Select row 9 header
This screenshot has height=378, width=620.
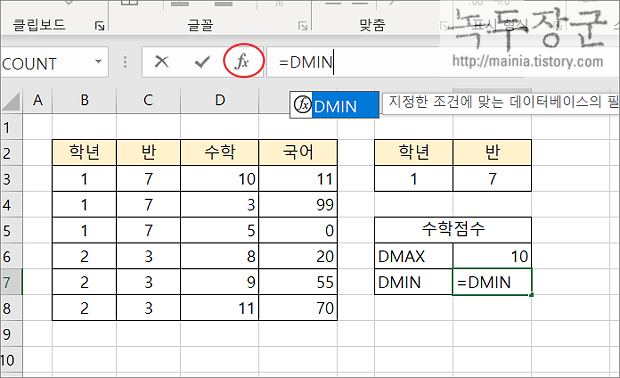click(x=11, y=334)
